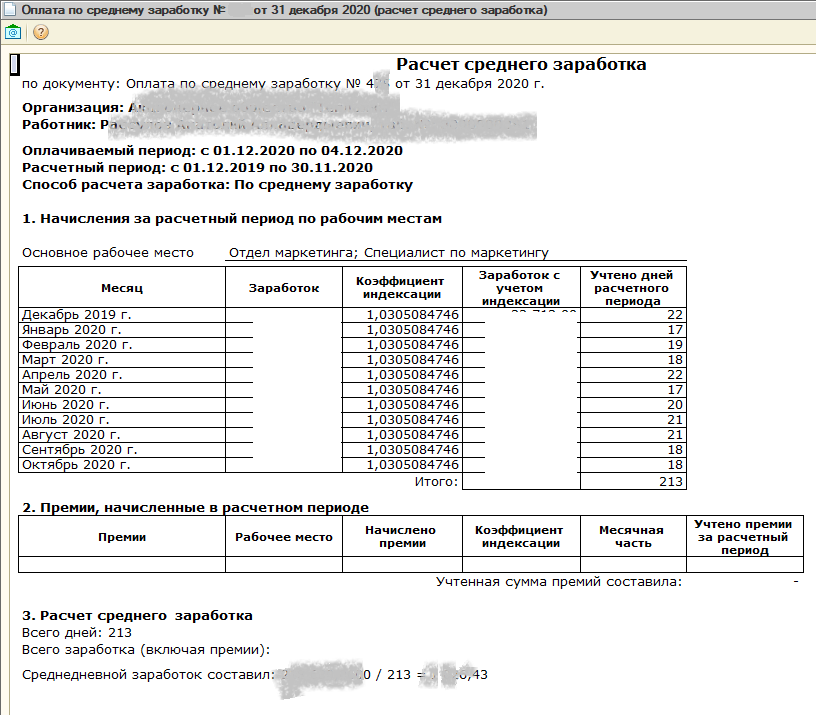816x715 pixels.
Task: Click the earnings table 'Коэффициент индексации' header
Action: (402, 288)
